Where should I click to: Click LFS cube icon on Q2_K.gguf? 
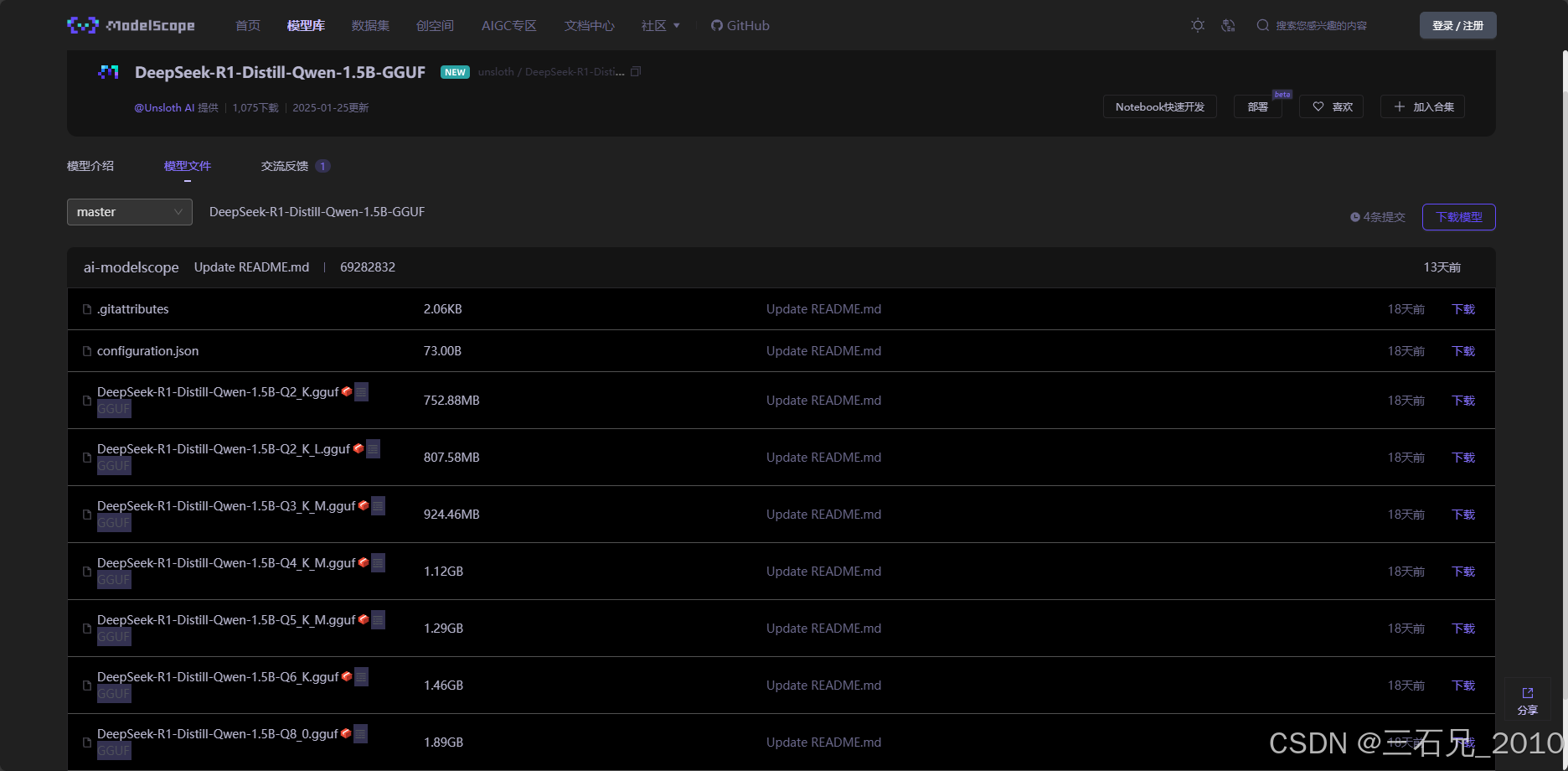click(x=347, y=391)
